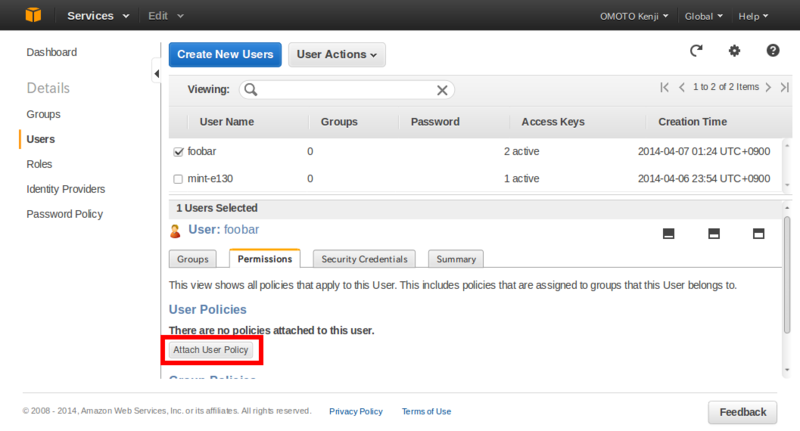Sort by the Groups column header

(339, 122)
